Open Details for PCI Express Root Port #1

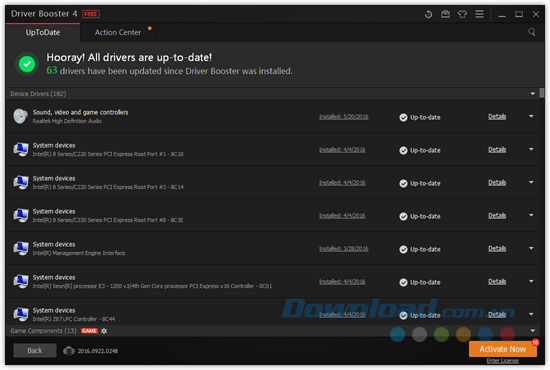pyautogui.click(x=497, y=149)
